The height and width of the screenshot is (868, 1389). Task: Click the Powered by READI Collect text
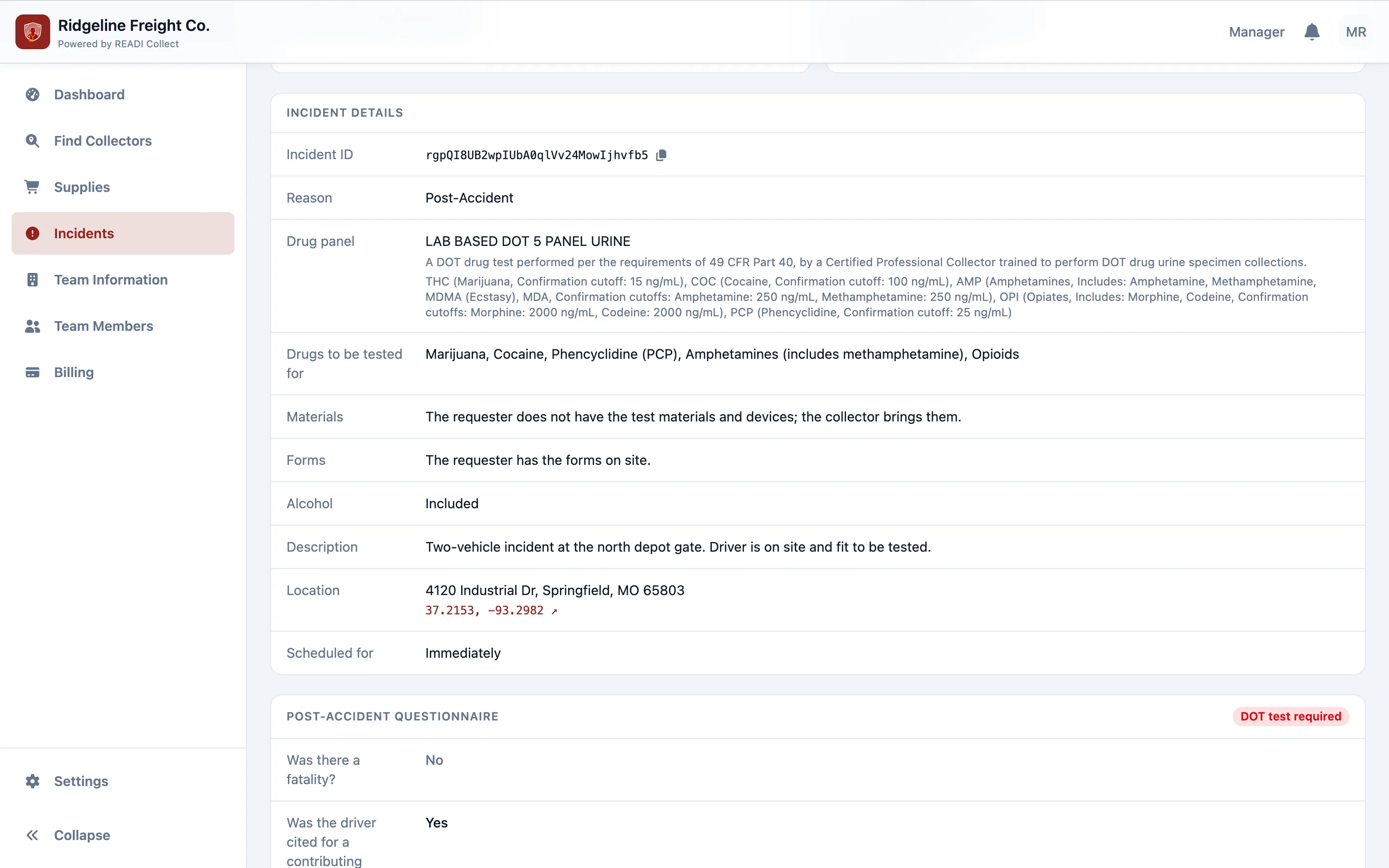[118, 44]
